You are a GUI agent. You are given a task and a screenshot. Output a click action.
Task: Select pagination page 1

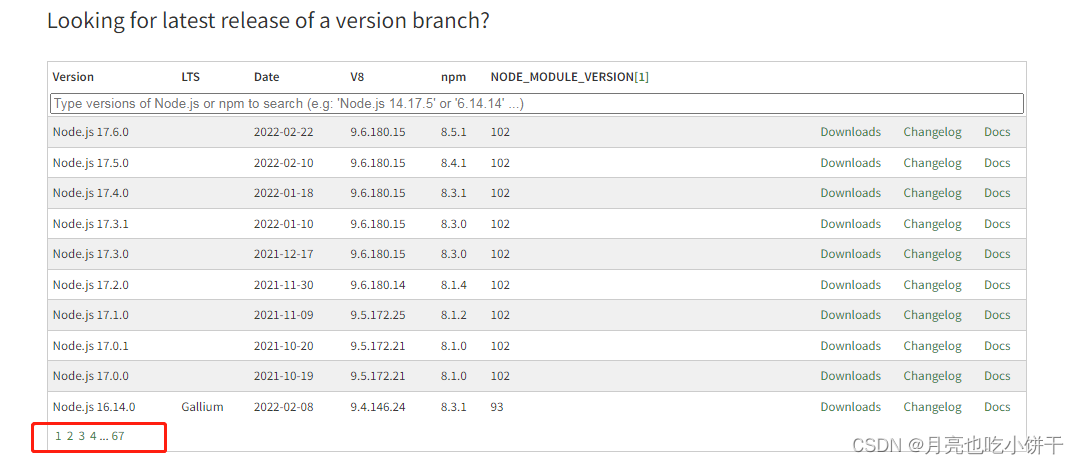tap(58, 436)
